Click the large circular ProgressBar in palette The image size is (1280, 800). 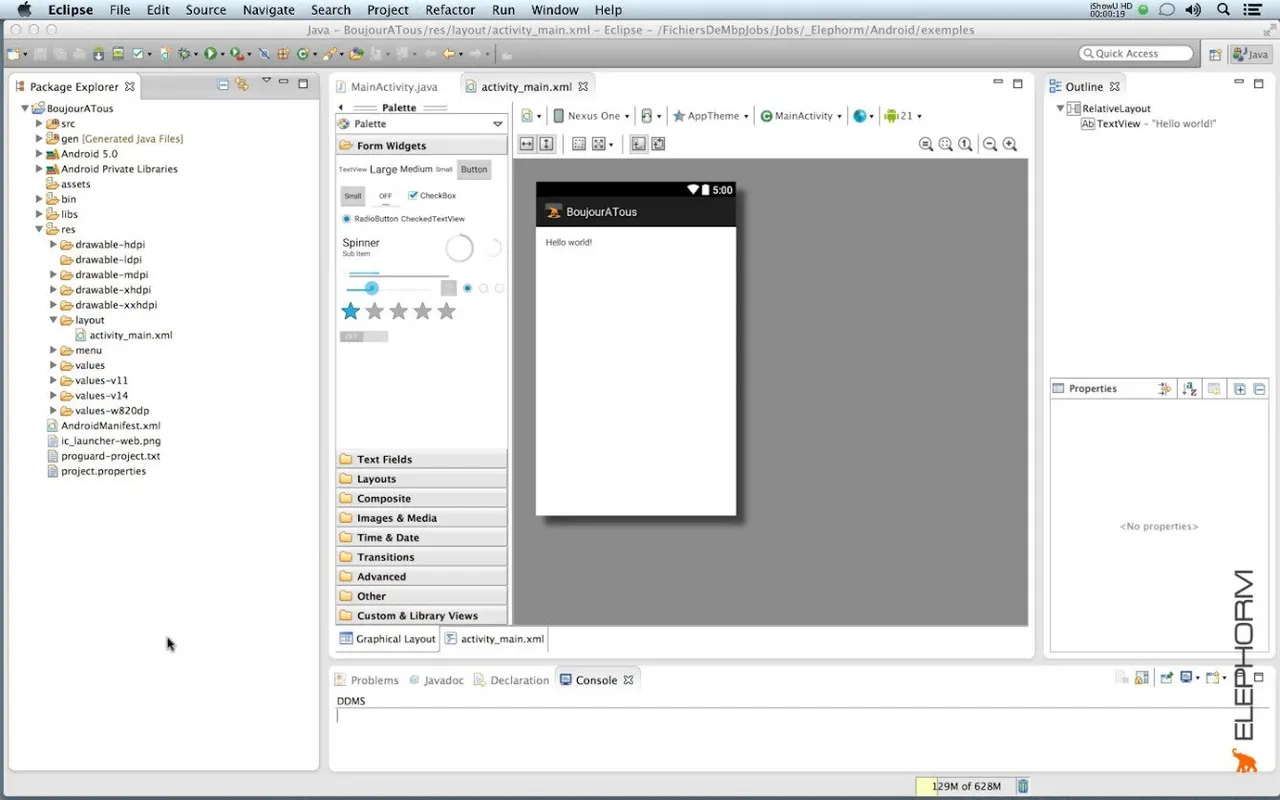(459, 248)
